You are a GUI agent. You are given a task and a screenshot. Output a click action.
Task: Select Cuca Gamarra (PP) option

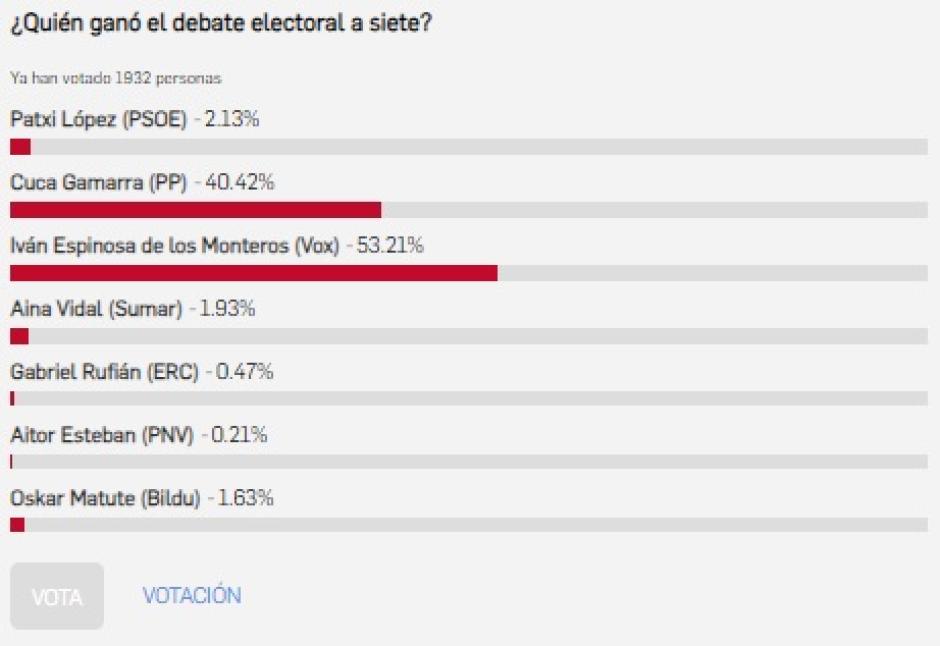[98, 182]
